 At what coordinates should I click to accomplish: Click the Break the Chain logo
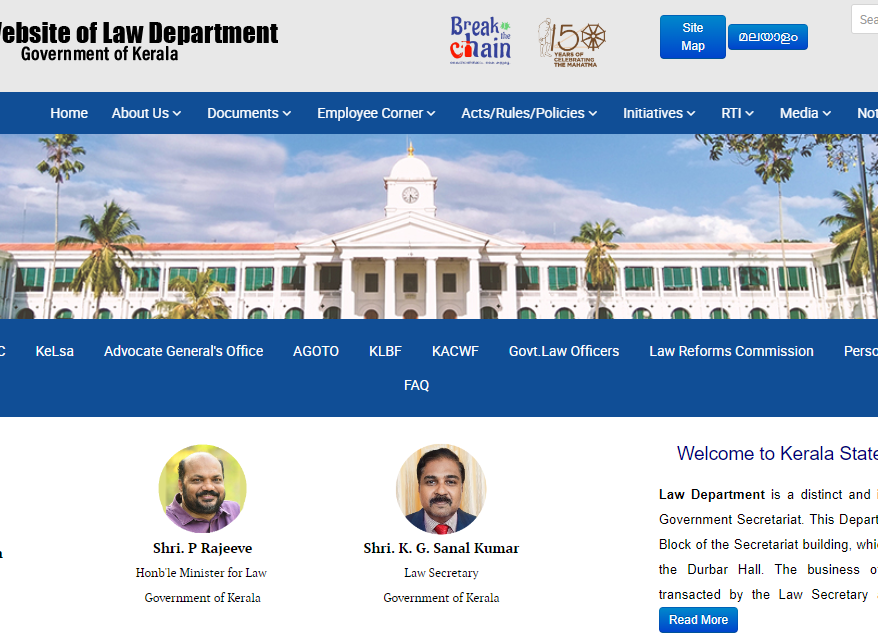[x=480, y=41]
